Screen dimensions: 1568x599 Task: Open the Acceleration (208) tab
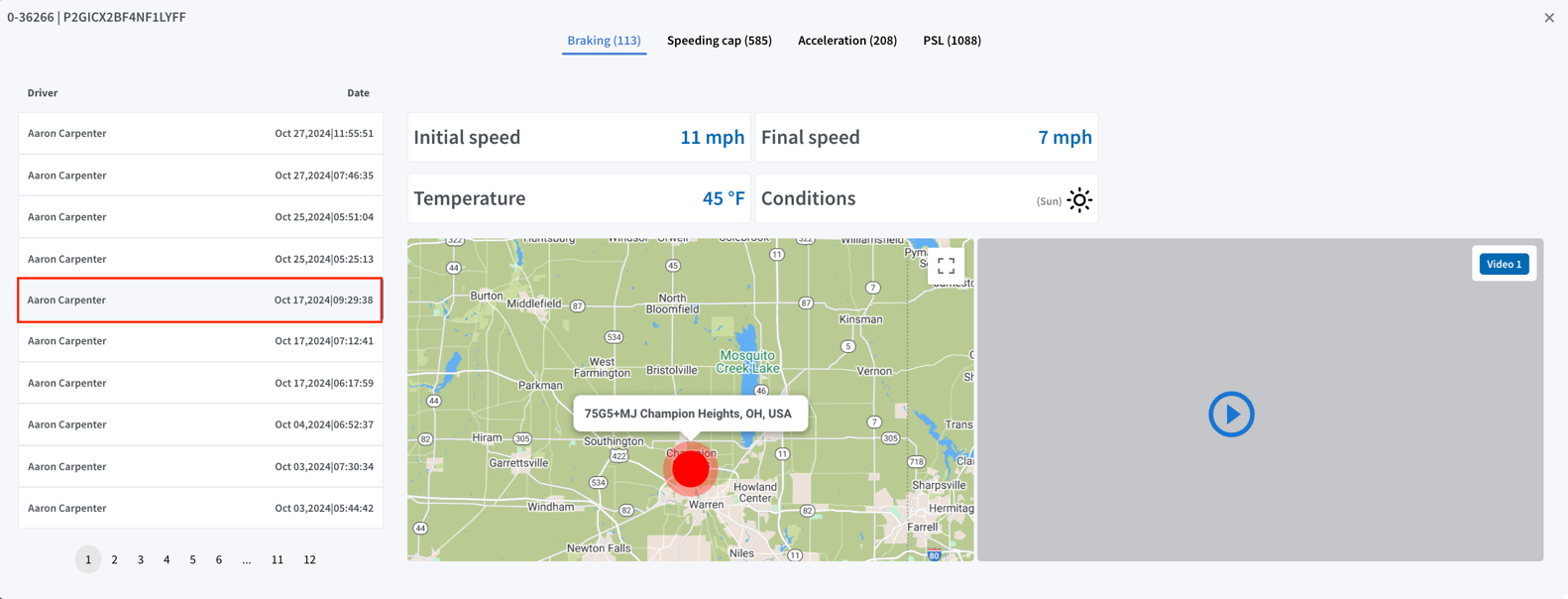[x=847, y=41]
